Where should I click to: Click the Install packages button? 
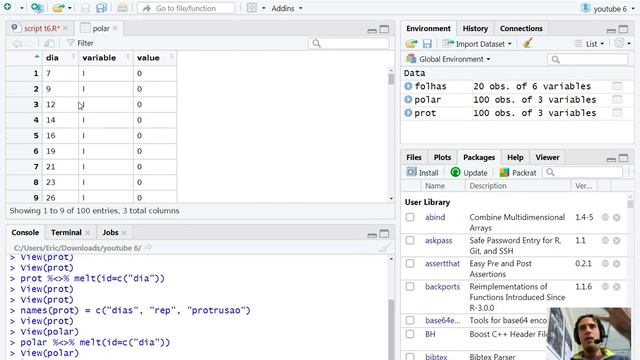pos(422,173)
